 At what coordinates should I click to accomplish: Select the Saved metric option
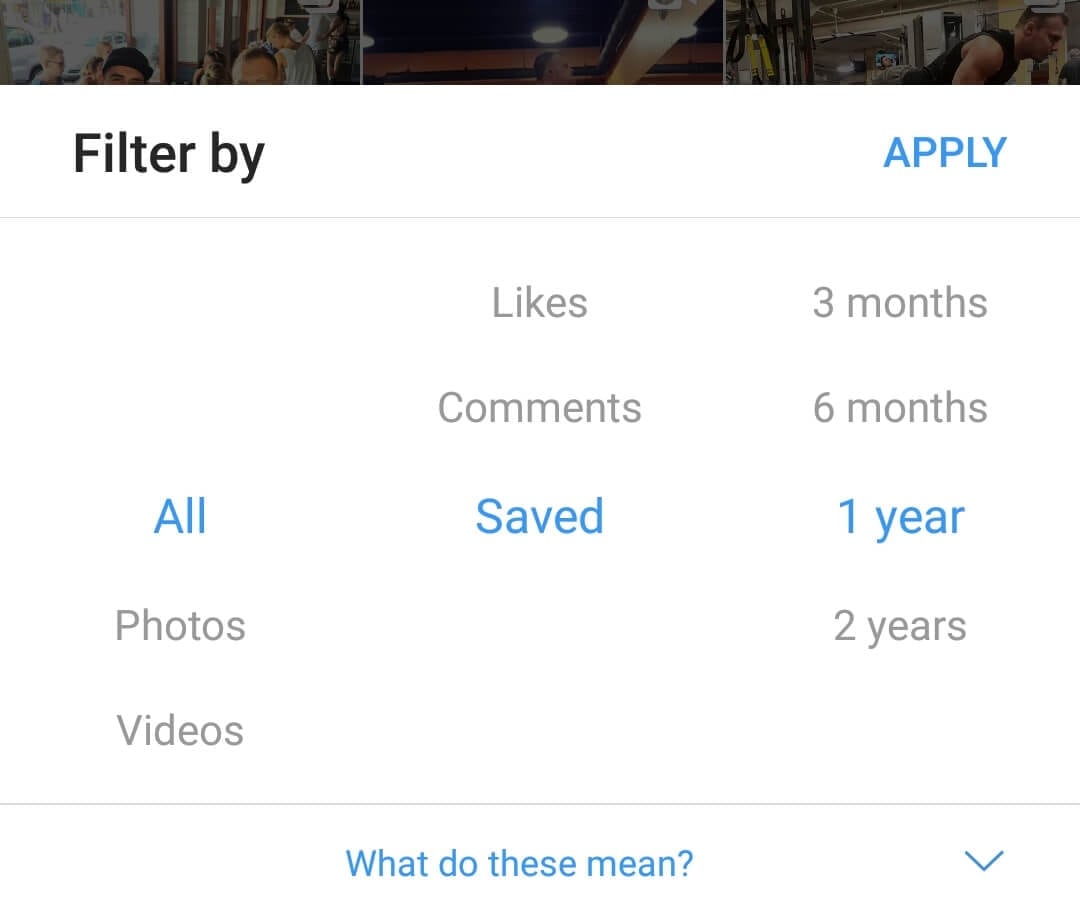point(539,516)
